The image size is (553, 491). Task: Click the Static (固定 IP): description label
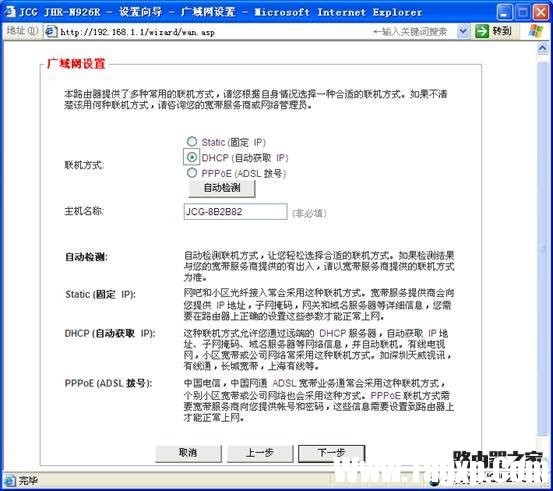pos(101,295)
